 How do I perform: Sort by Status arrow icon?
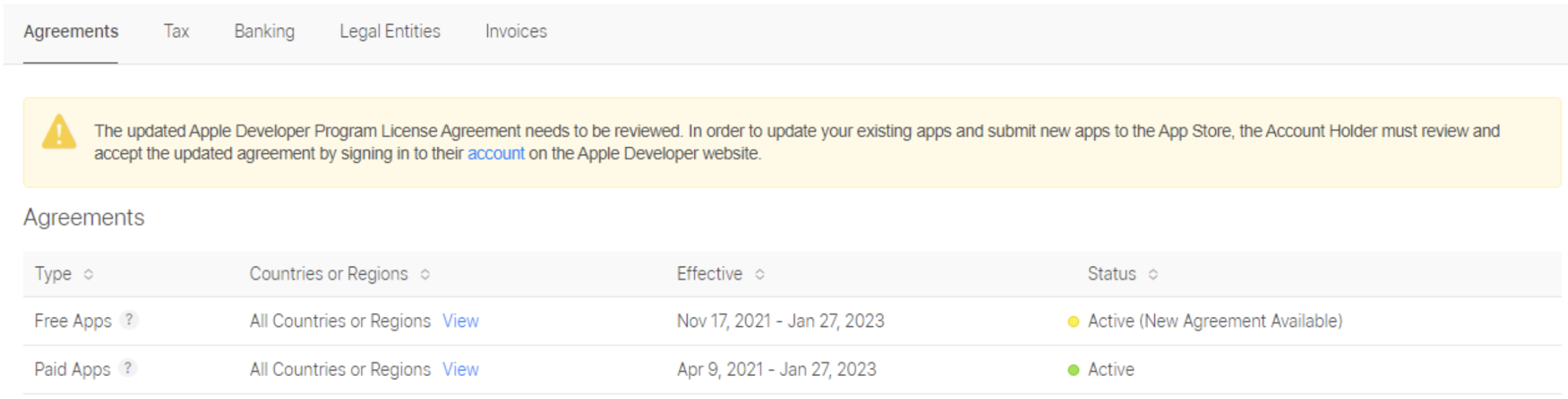(1153, 274)
